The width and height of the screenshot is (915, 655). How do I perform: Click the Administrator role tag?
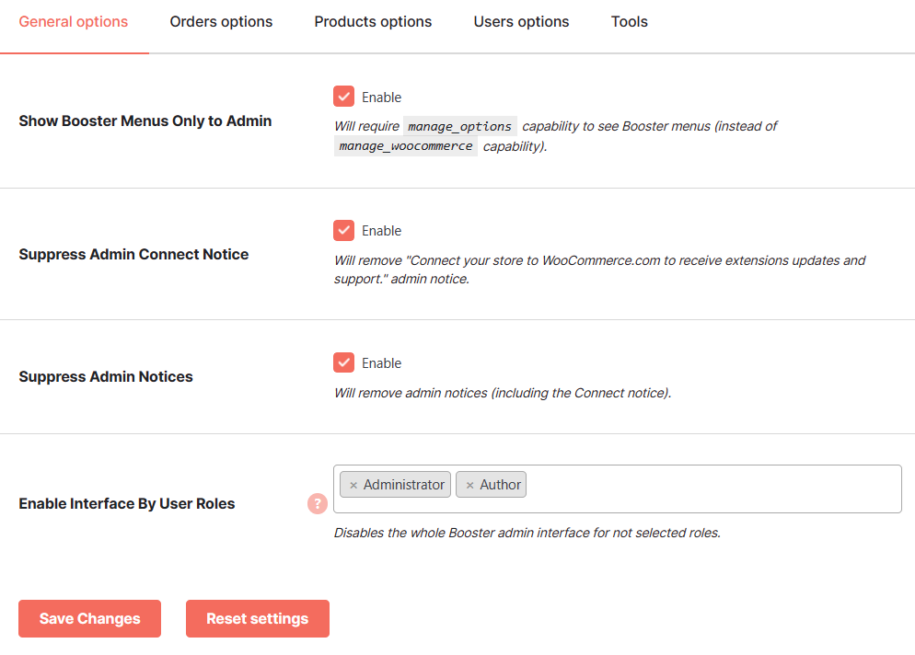click(395, 485)
